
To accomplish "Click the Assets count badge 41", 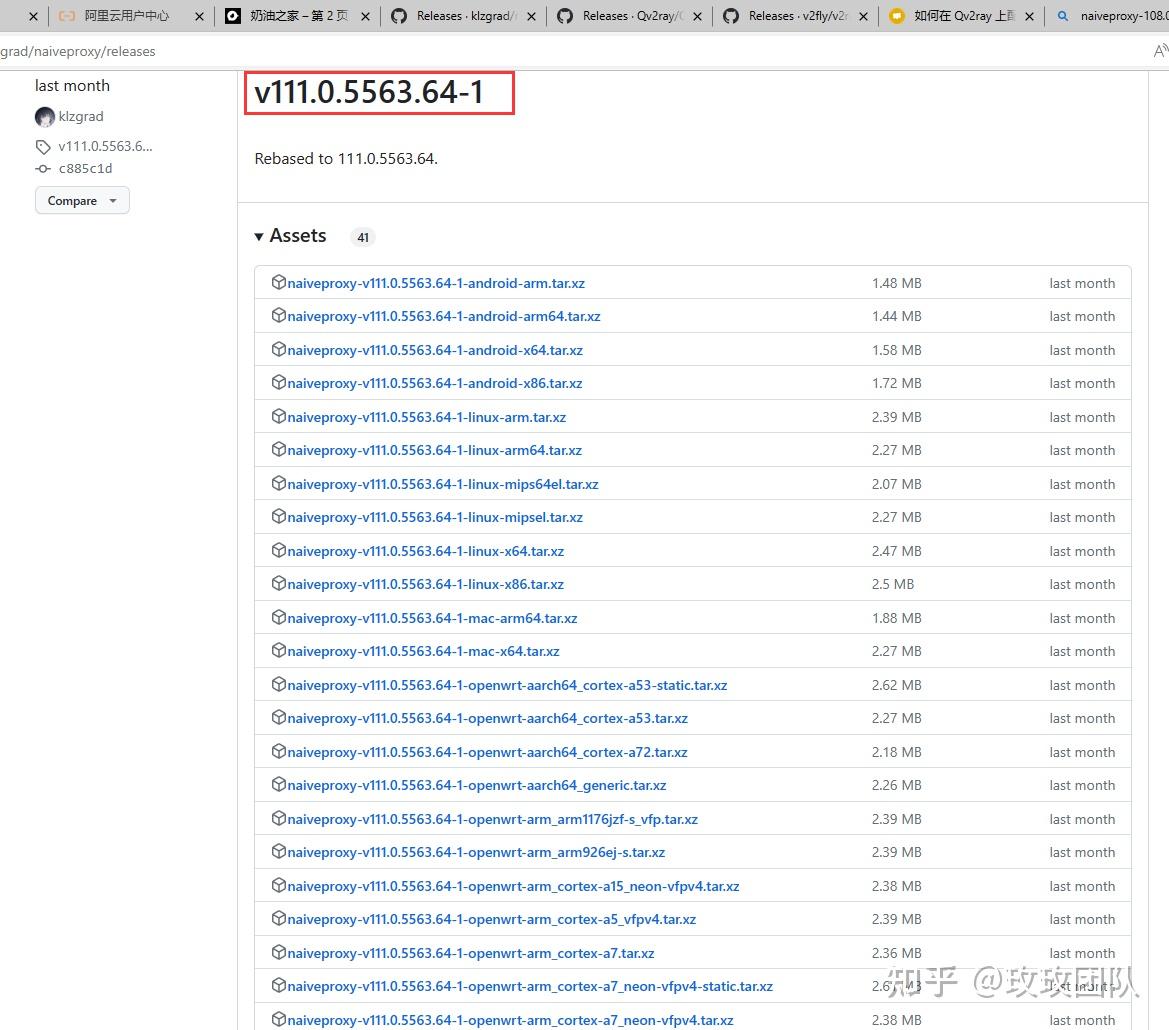I will tap(363, 237).
